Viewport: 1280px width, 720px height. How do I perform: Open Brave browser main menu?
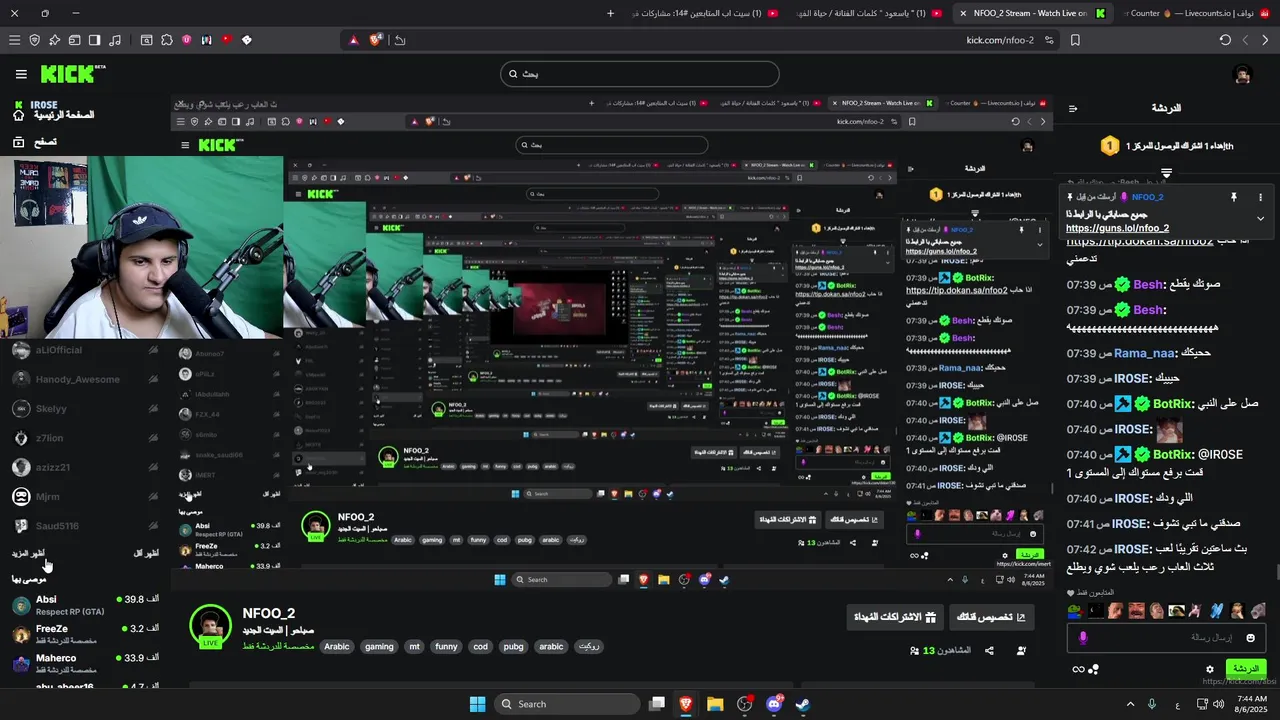tap(14, 40)
